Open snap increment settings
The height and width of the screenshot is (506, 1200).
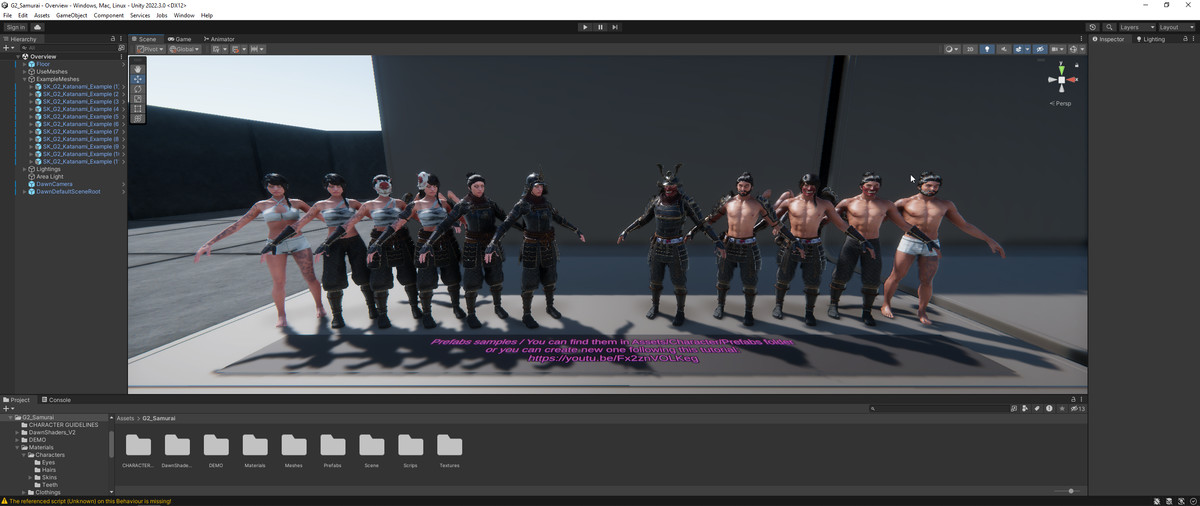tap(258, 49)
